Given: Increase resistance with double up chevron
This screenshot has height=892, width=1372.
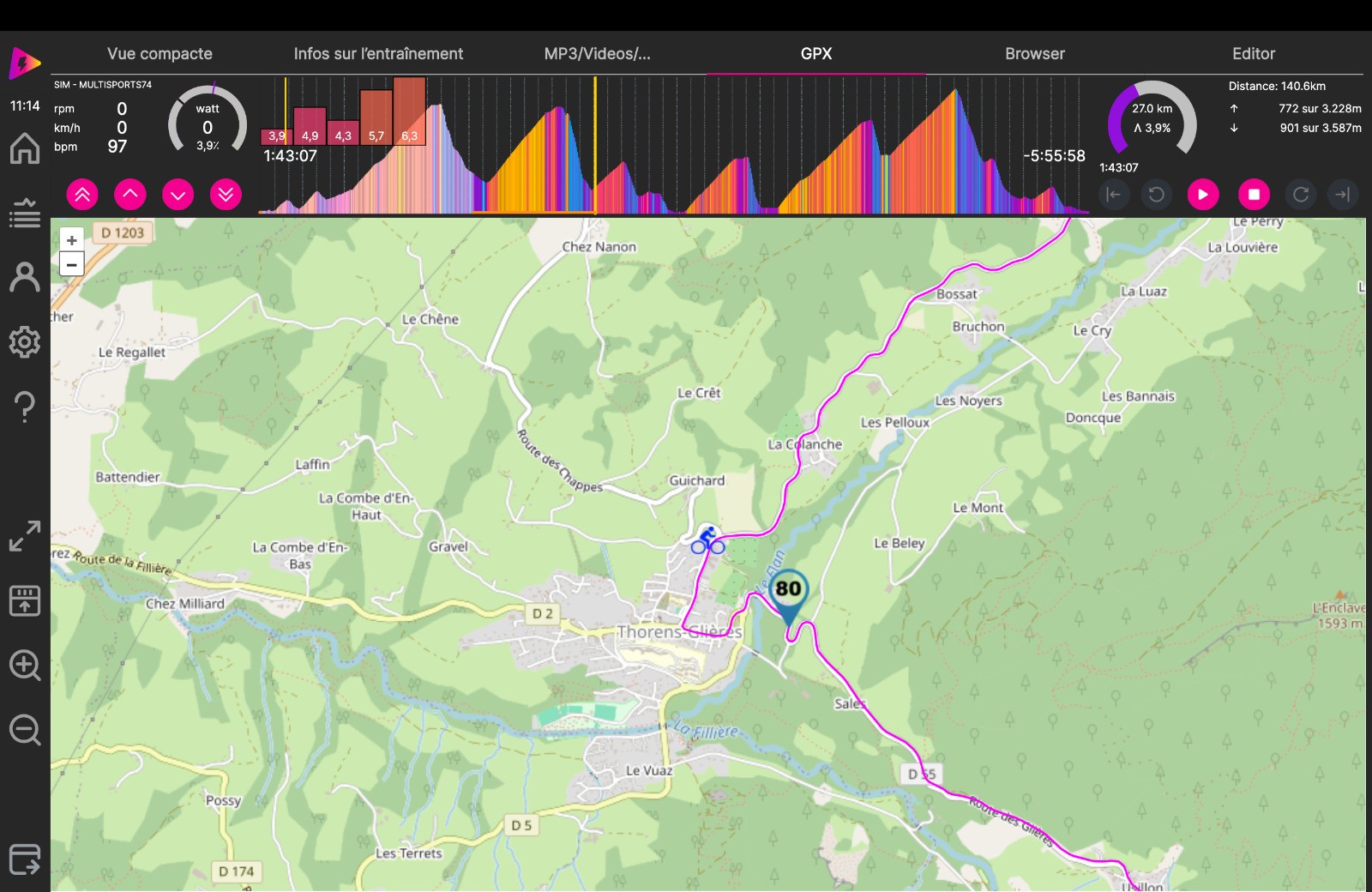Looking at the screenshot, I should [x=82, y=195].
